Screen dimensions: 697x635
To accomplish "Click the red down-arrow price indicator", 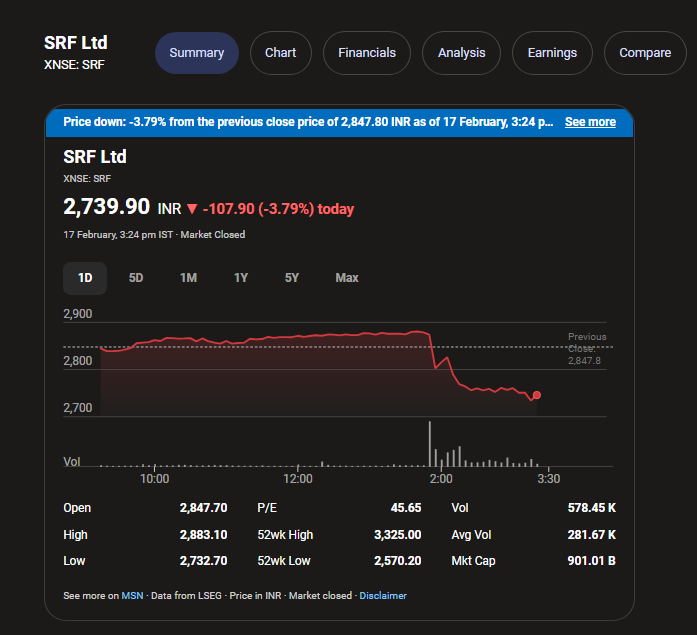I will [192, 209].
